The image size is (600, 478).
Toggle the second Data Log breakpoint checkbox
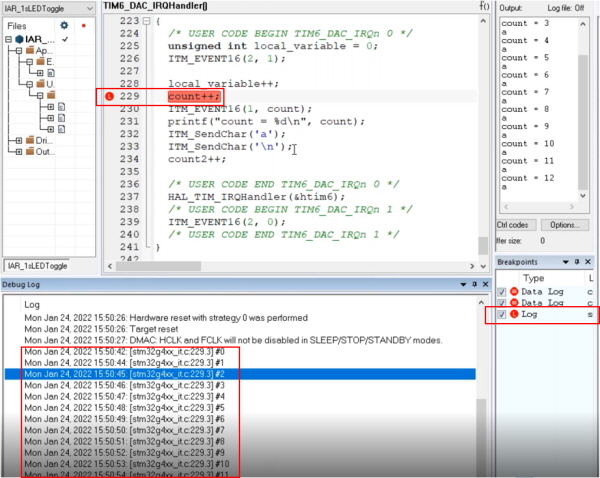[502, 303]
